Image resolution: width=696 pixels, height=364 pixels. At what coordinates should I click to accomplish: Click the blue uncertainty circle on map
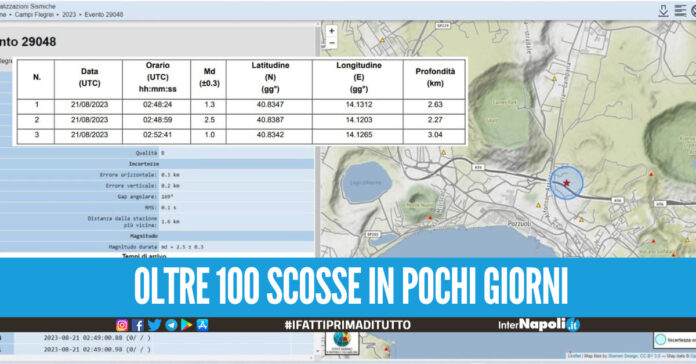[x=566, y=183]
